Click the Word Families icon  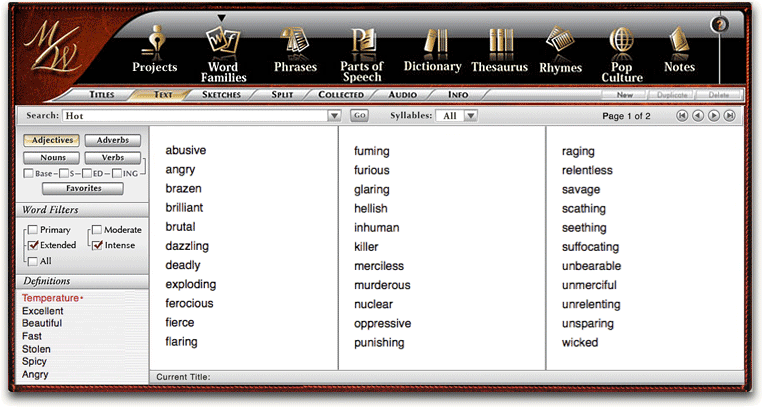[224, 50]
